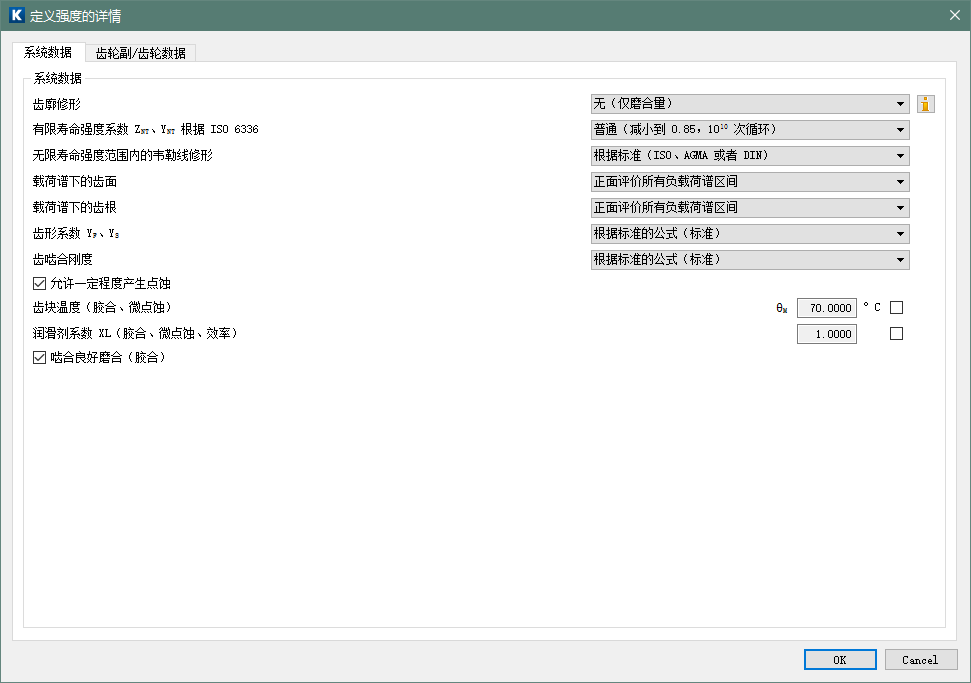Open the 无限寿命强度范围内的韦勒线修形 dropdown
Screen dimensions: 971x683
coord(750,156)
